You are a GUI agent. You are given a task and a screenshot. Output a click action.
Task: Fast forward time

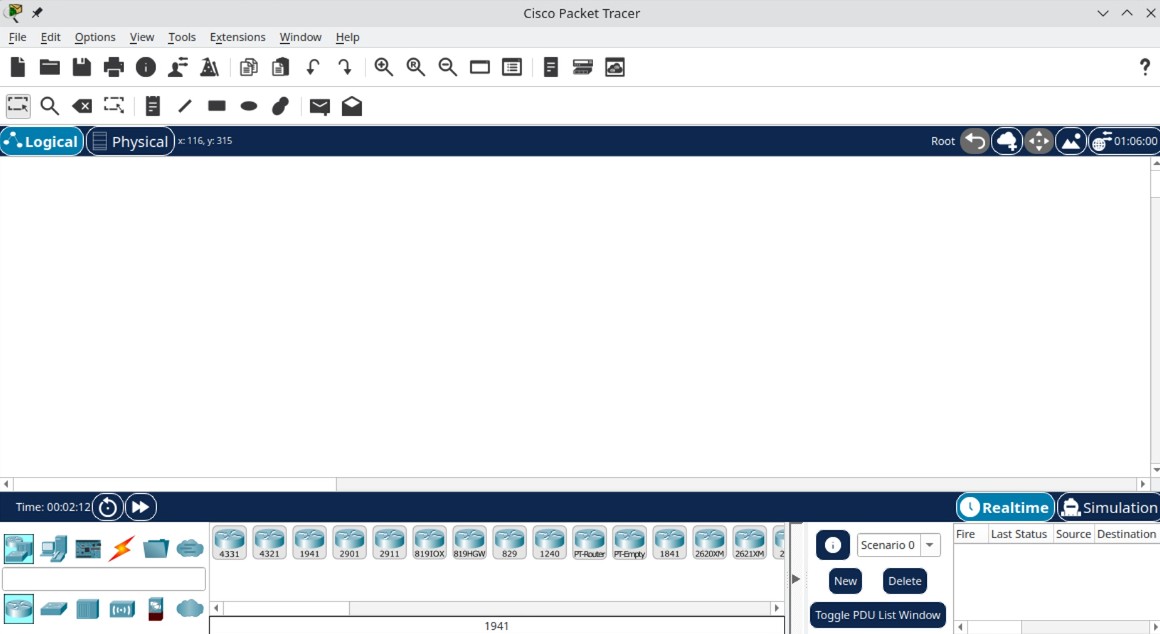(140, 507)
